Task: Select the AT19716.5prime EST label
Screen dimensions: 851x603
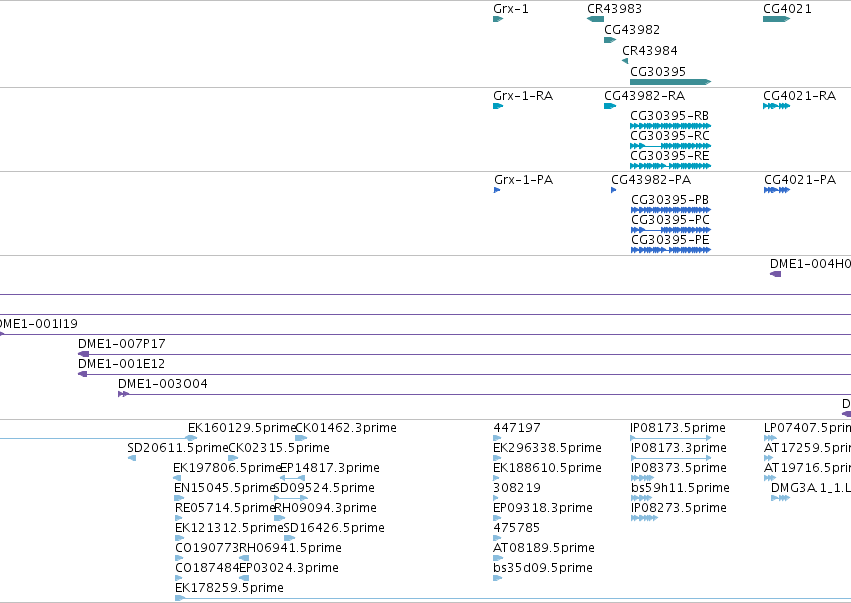Action: 807,468
